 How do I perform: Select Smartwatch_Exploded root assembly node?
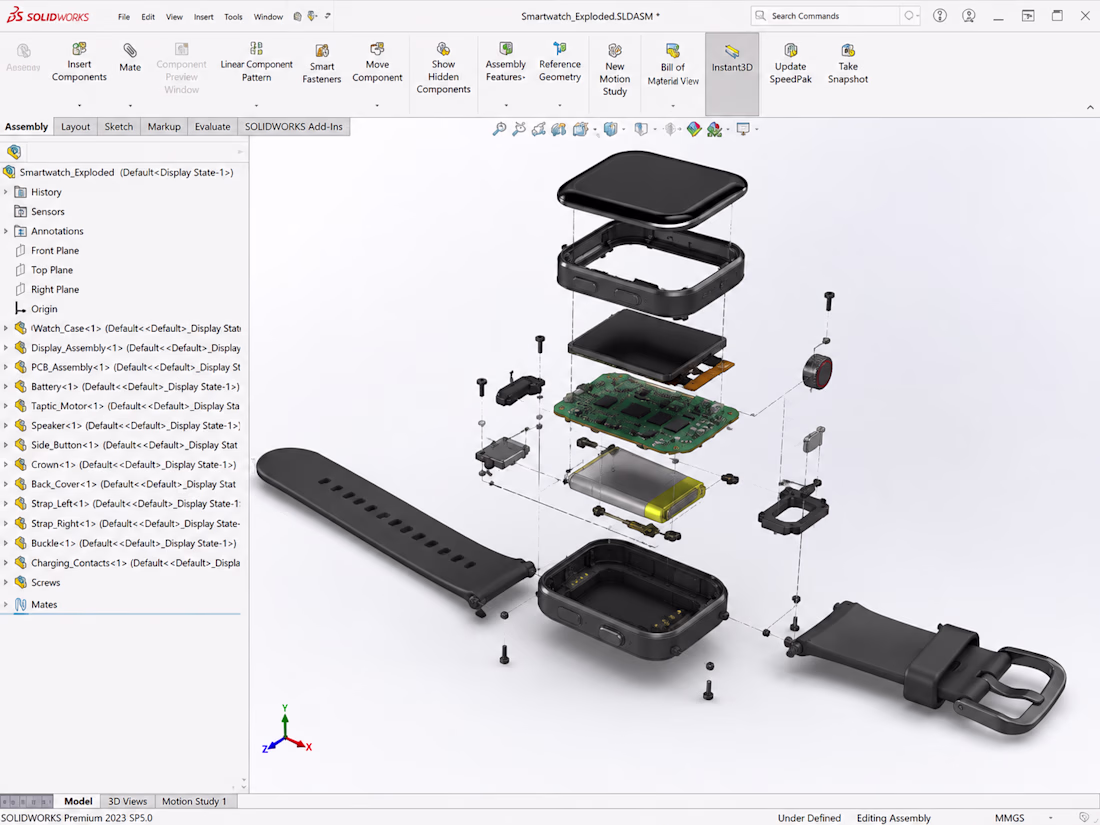(x=119, y=172)
